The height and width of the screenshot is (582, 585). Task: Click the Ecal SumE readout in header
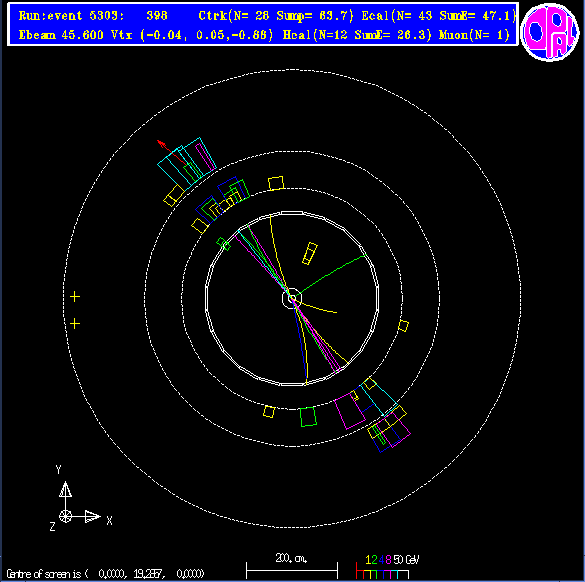coord(477,16)
